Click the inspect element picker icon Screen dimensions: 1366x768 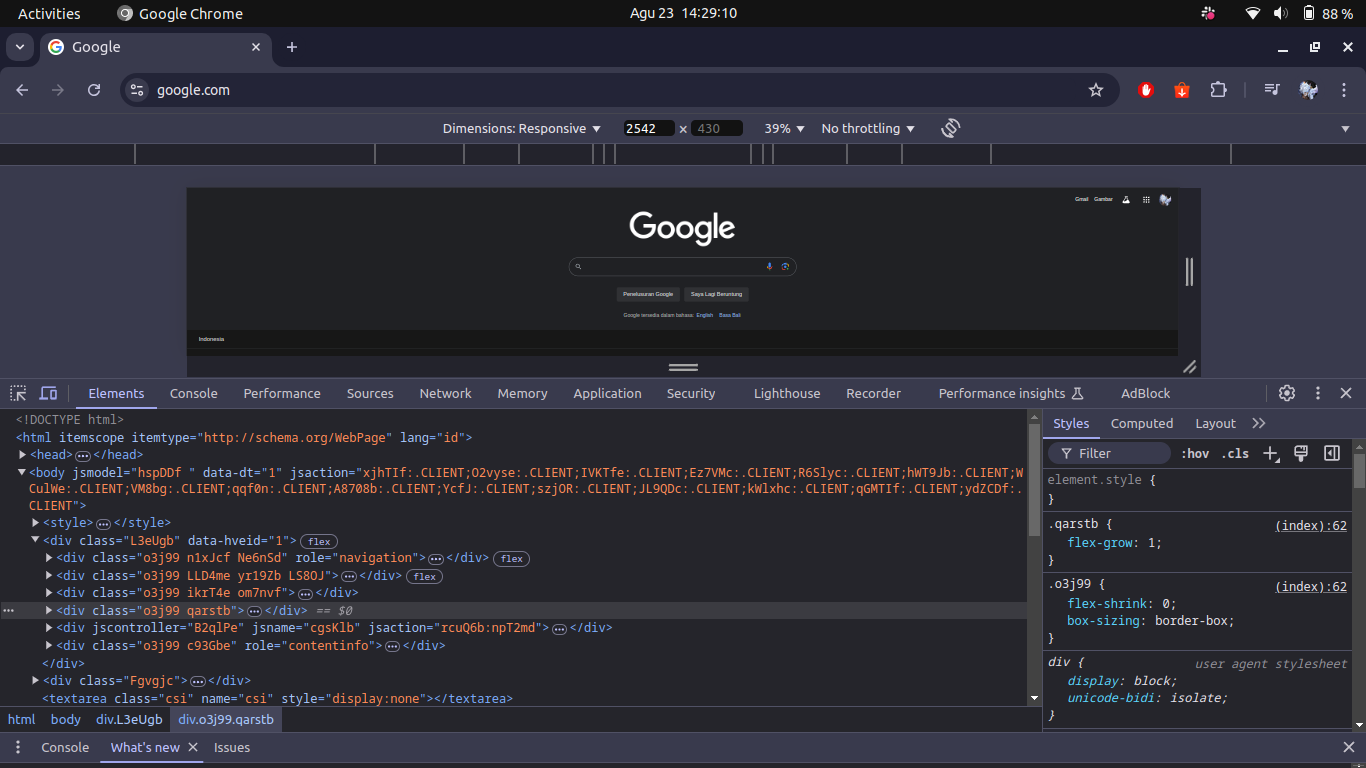[19, 393]
